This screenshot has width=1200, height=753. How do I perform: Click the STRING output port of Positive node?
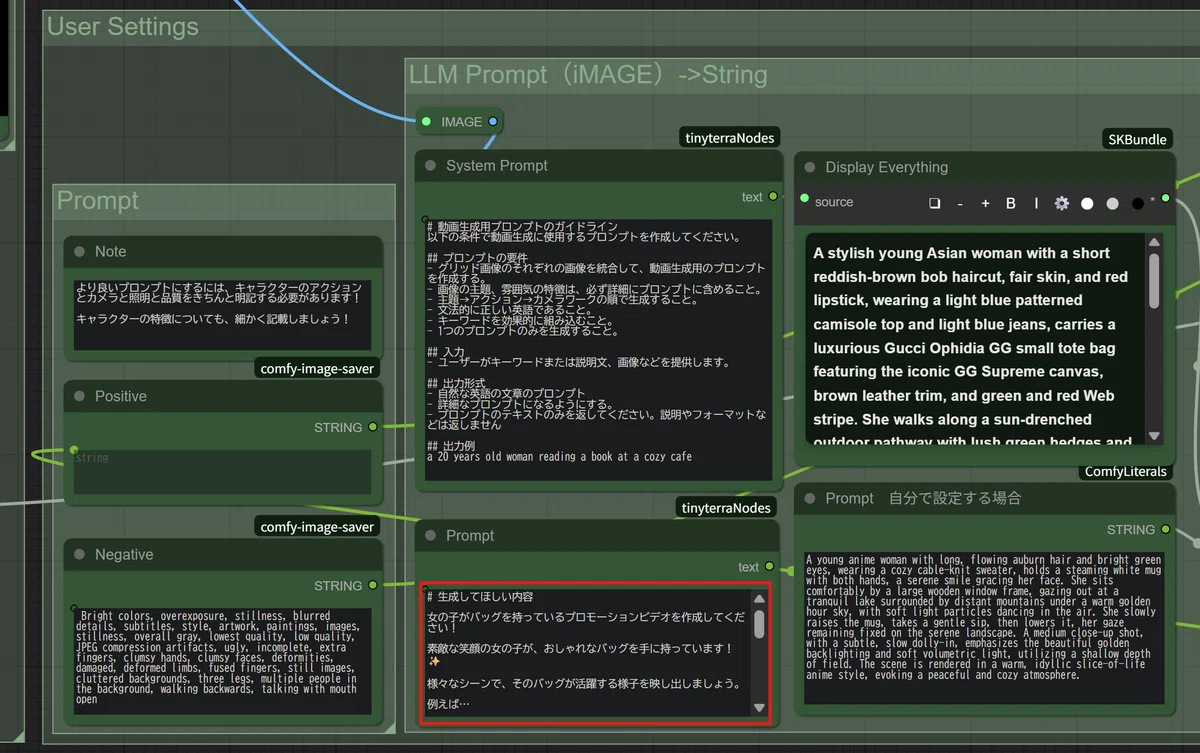373,427
